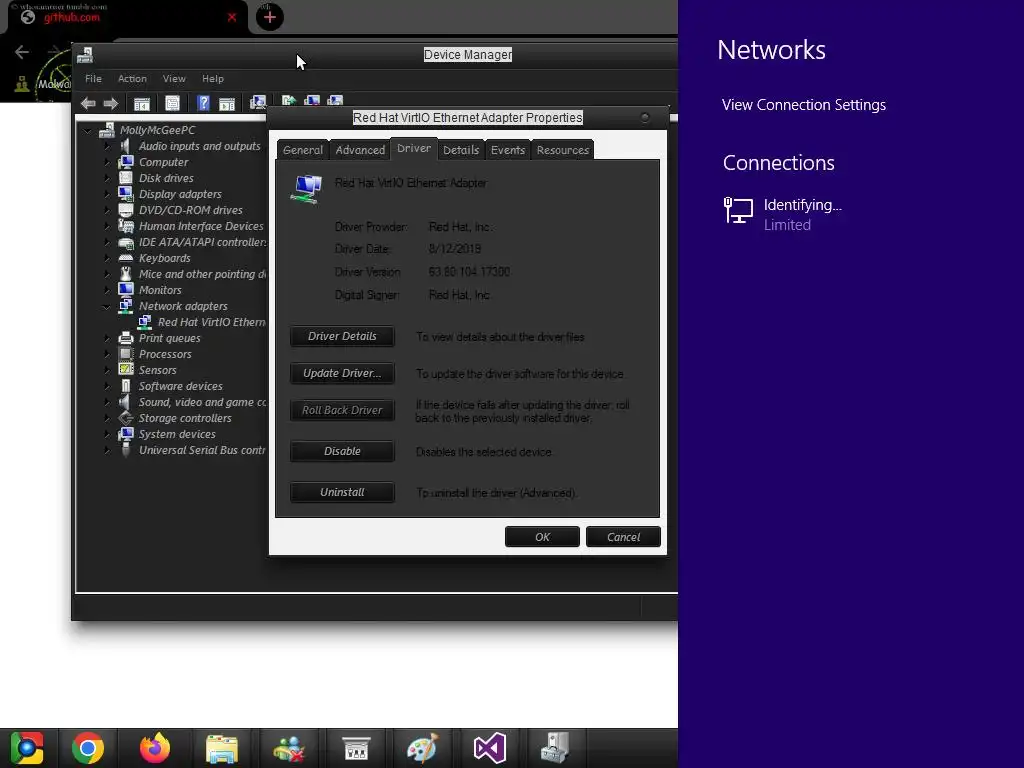Click the browser back arrow behind Device Manager

point(22,52)
